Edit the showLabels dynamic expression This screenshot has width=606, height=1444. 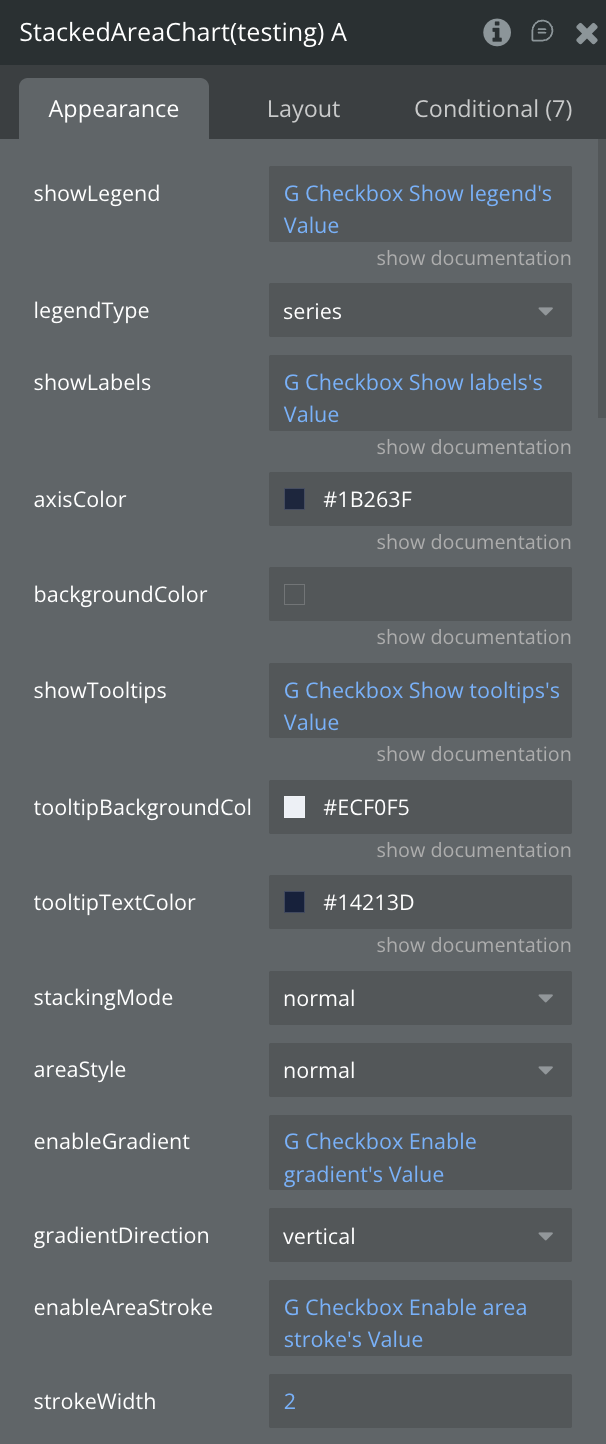pyautogui.click(x=420, y=398)
